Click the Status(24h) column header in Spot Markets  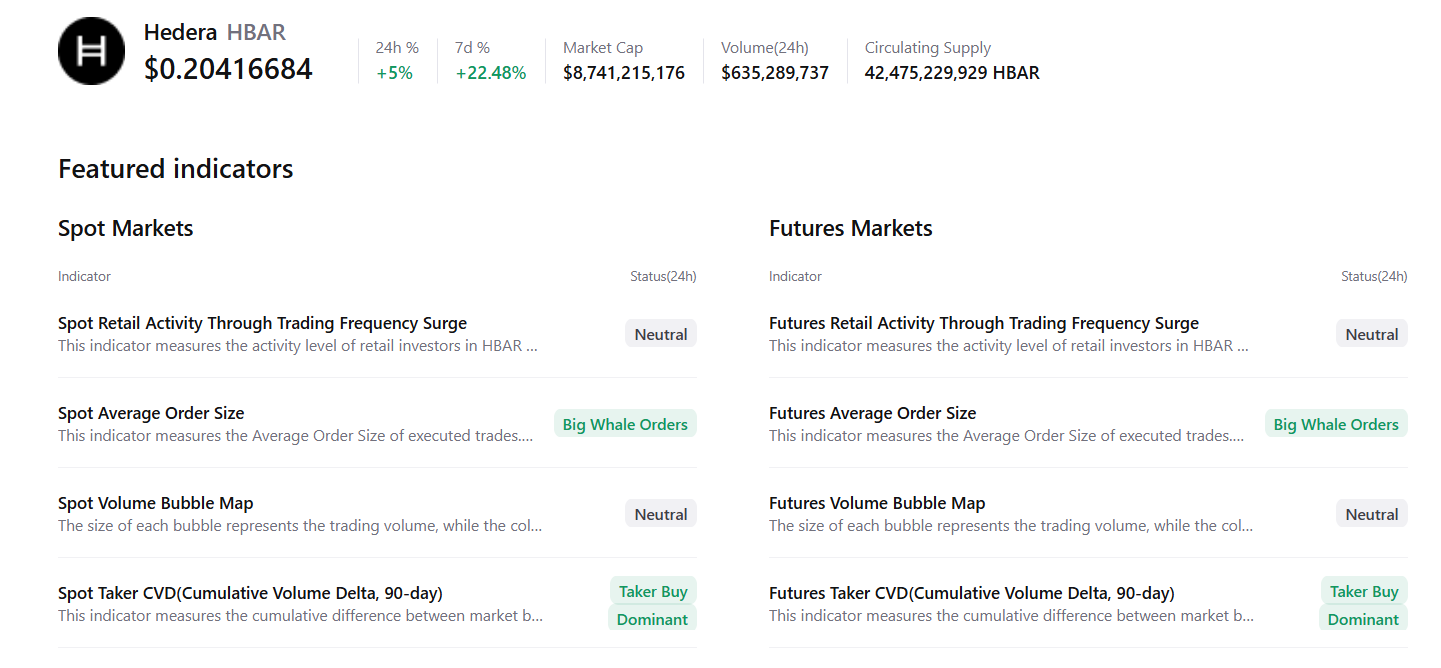(x=663, y=276)
